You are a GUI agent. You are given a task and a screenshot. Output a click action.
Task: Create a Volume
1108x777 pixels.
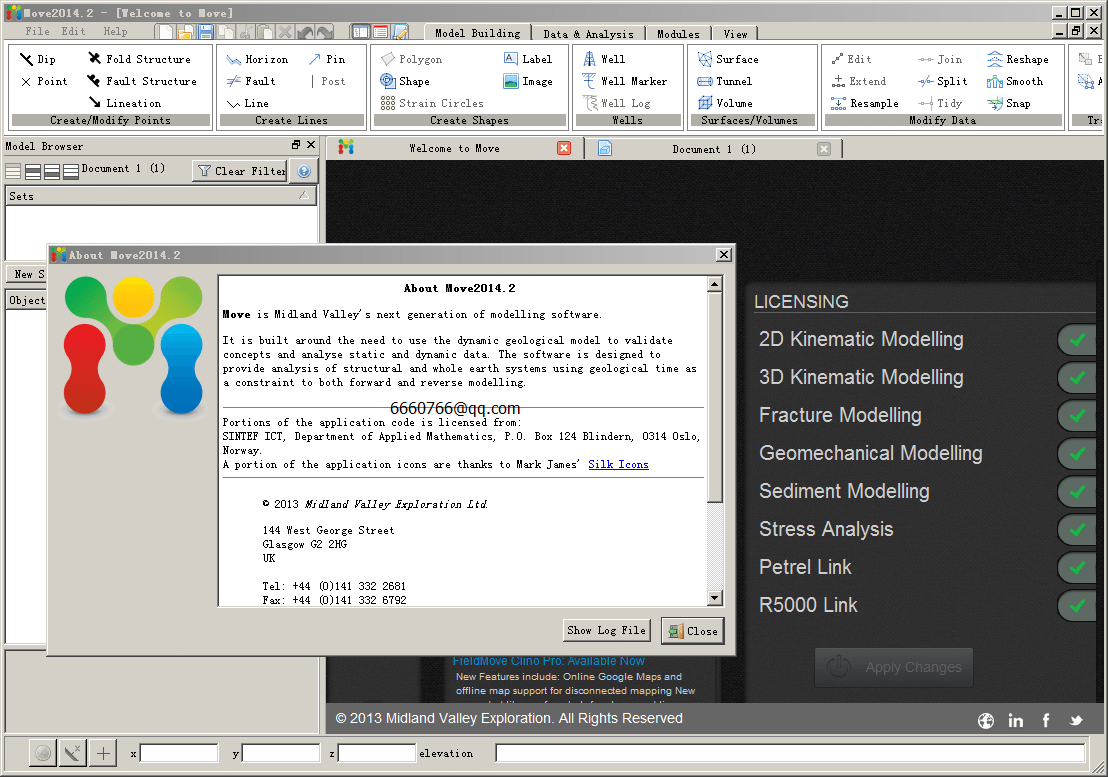(x=725, y=103)
